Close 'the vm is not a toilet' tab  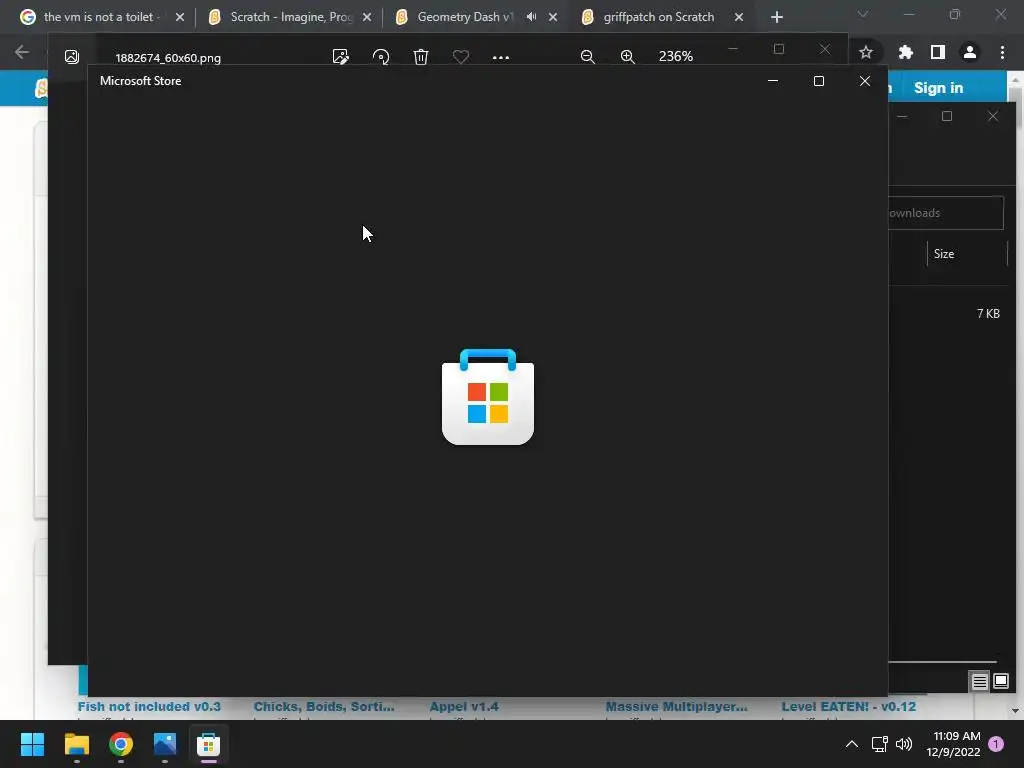click(180, 17)
